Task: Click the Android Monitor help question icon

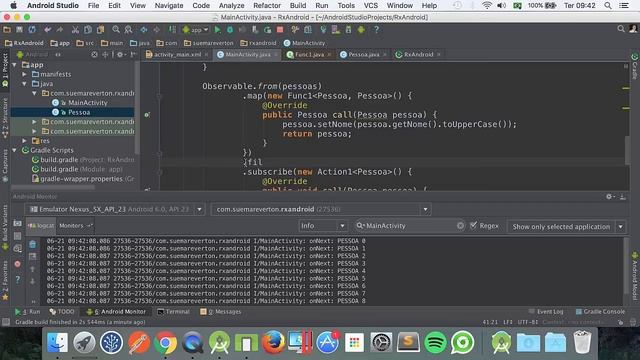Action: click(x=18, y=280)
